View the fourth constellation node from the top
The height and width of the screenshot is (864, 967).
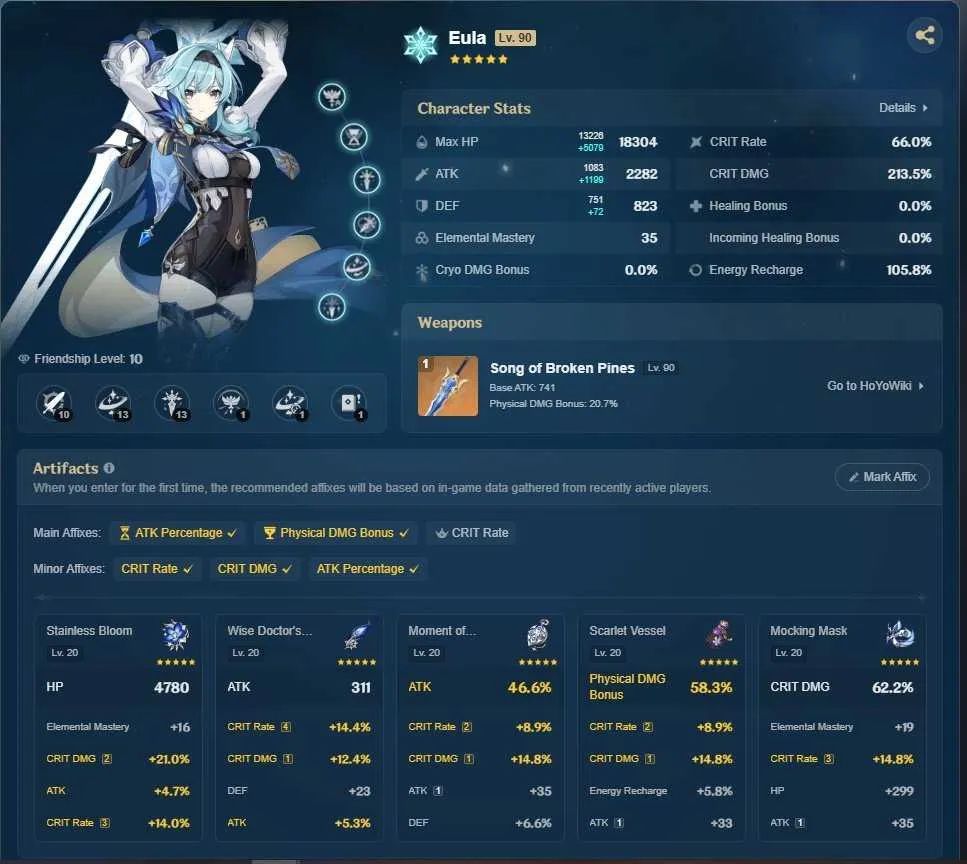[367, 224]
